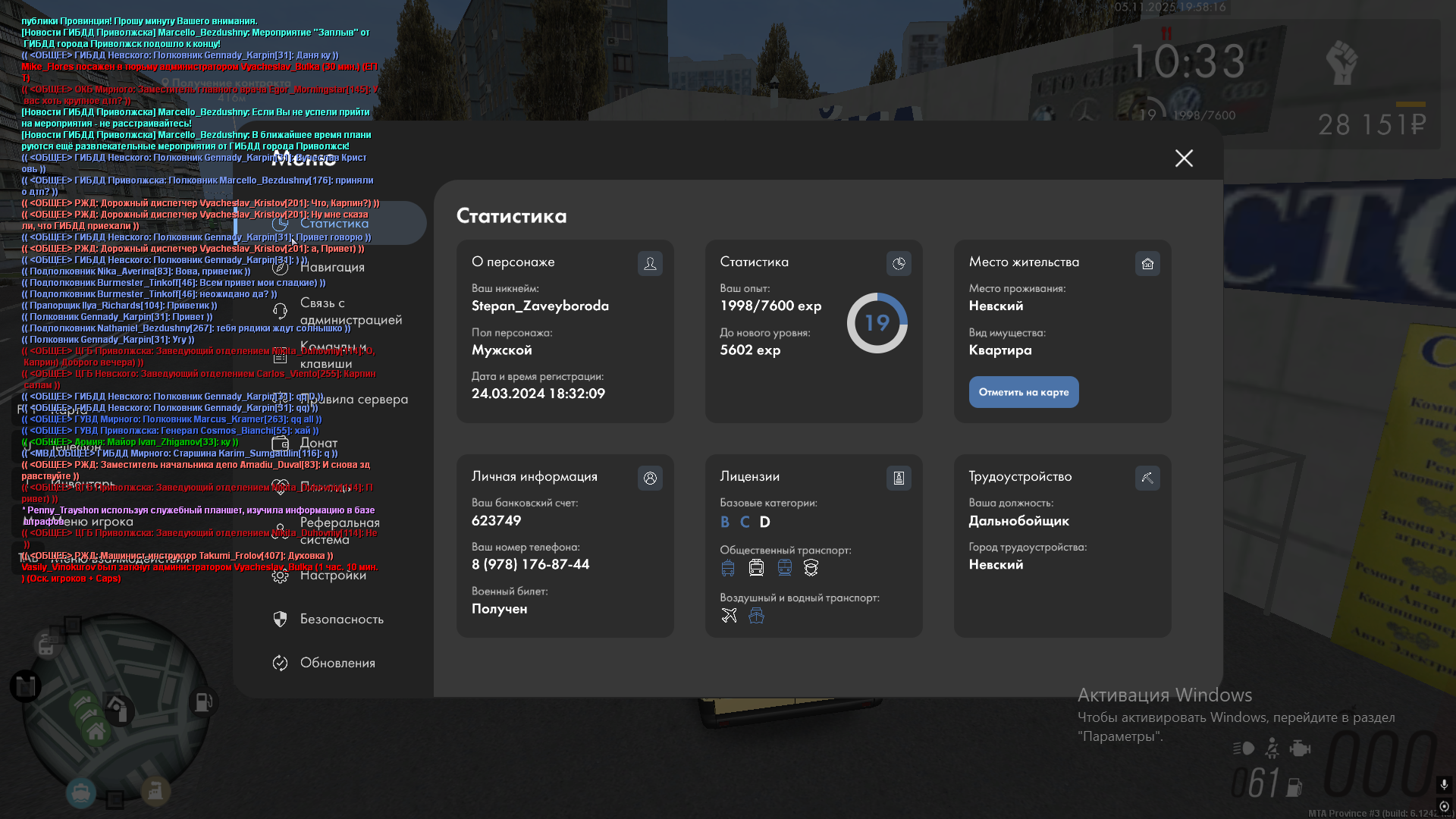The width and height of the screenshot is (1456, 819).
Task: Click the shield icon next to Безопасность
Action: pos(280,619)
